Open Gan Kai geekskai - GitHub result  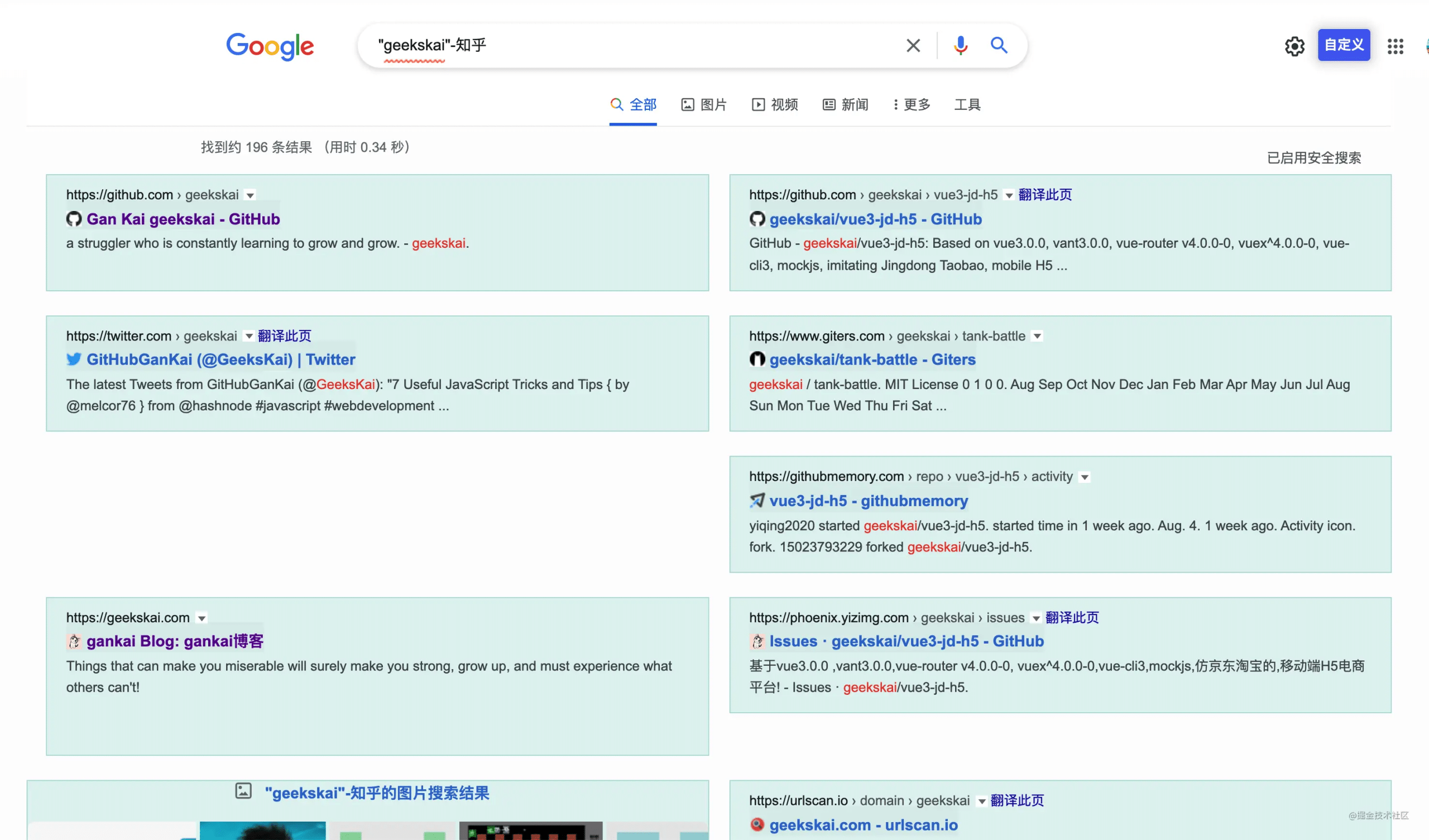(x=183, y=219)
